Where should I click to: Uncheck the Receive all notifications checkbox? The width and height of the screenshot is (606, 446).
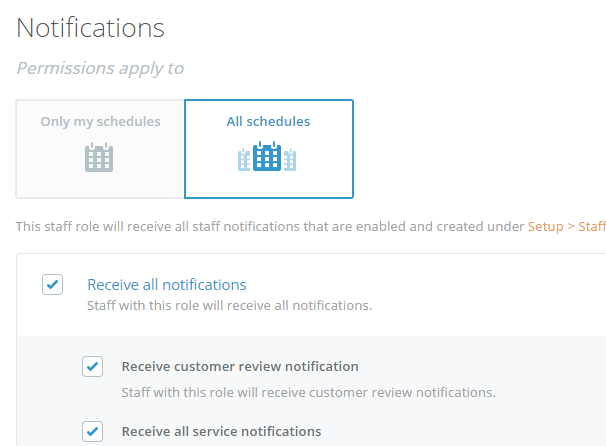tap(53, 284)
